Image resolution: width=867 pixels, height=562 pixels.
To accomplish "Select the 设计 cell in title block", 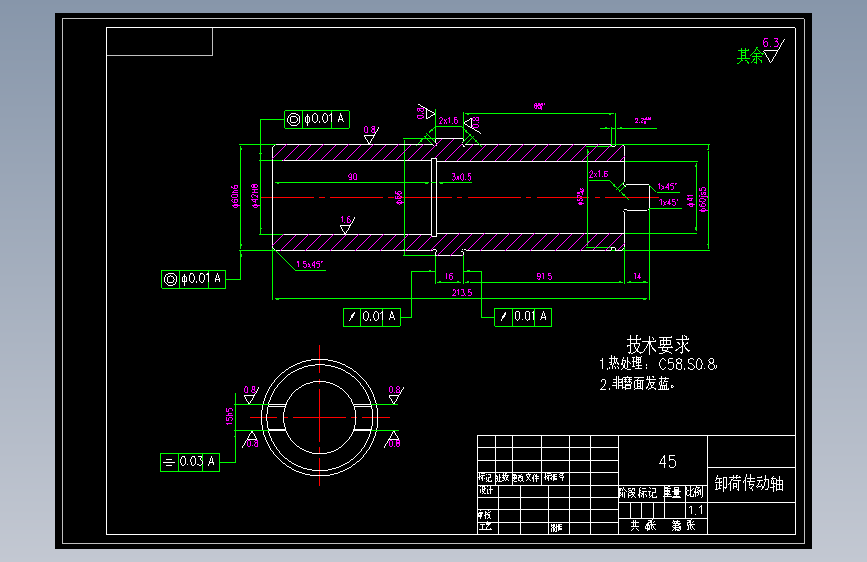I will point(486,491).
